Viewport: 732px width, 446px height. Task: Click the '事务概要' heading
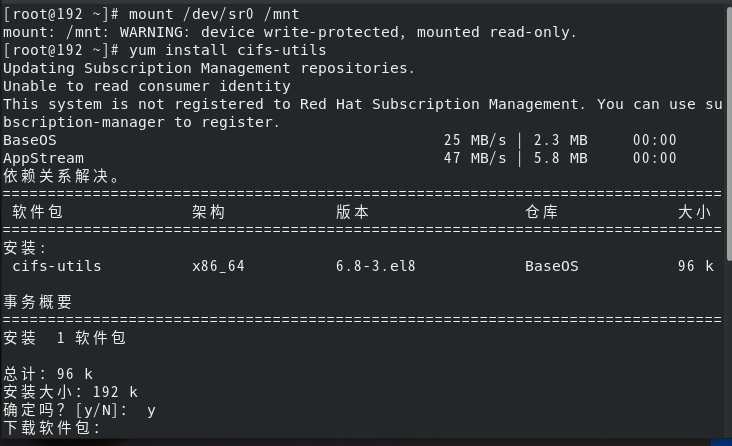click(38, 302)
